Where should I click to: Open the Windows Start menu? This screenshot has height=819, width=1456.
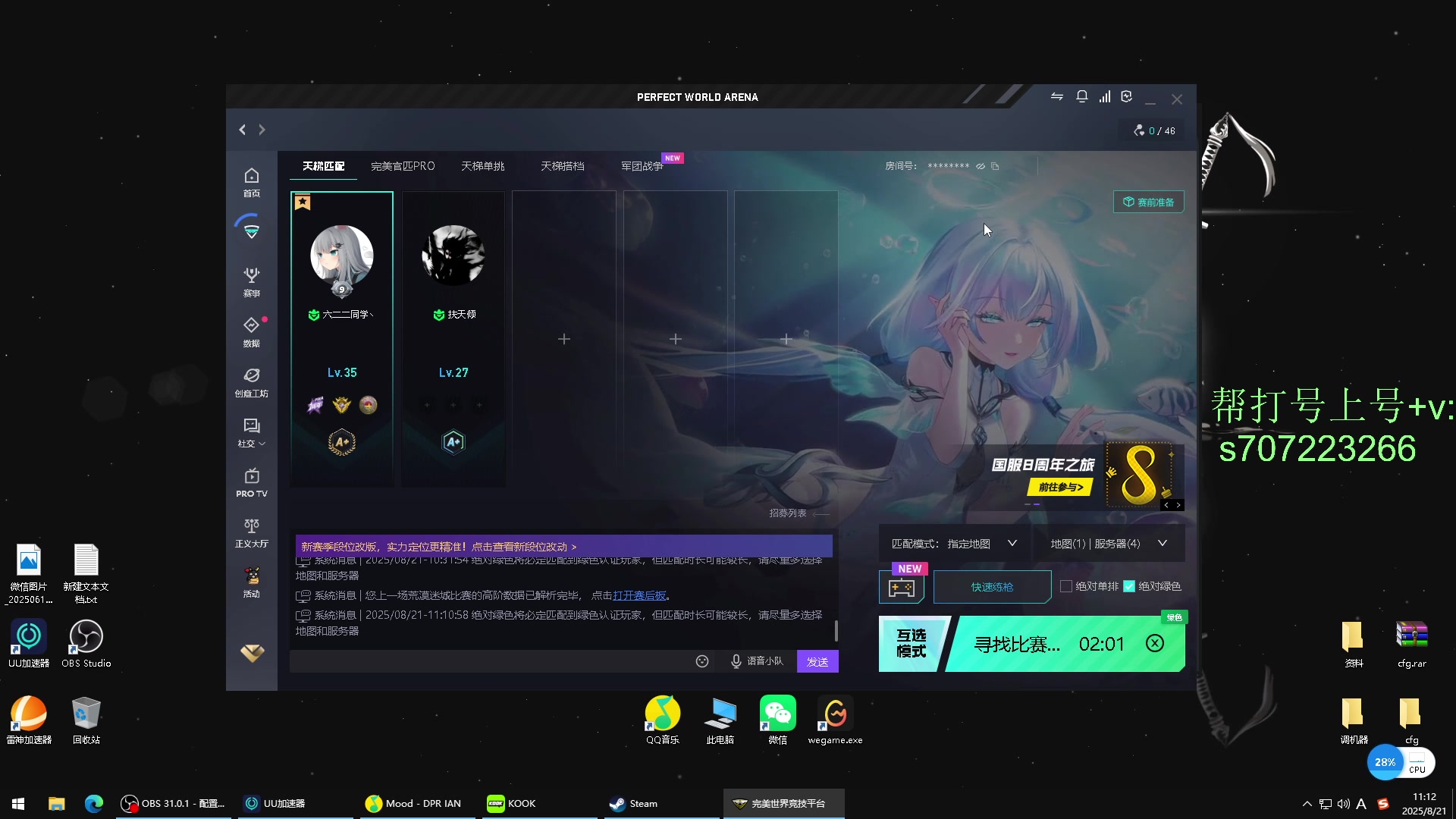pyautogui.click(x=18, y=804)
